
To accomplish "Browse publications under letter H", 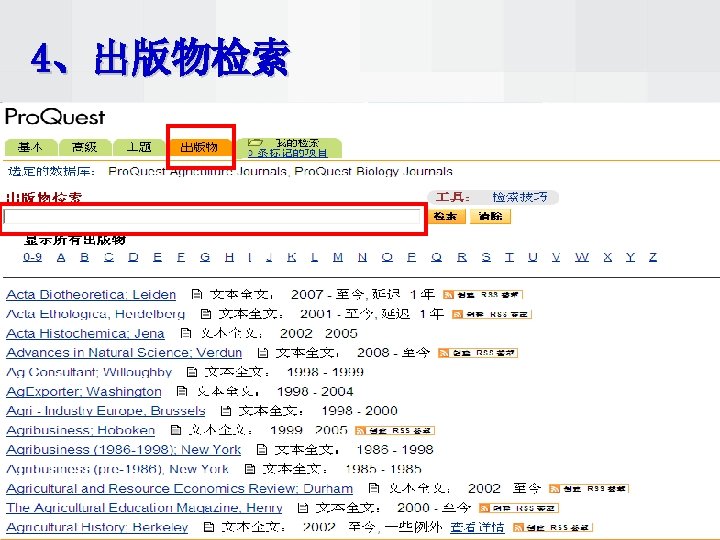I will point(230,257).
